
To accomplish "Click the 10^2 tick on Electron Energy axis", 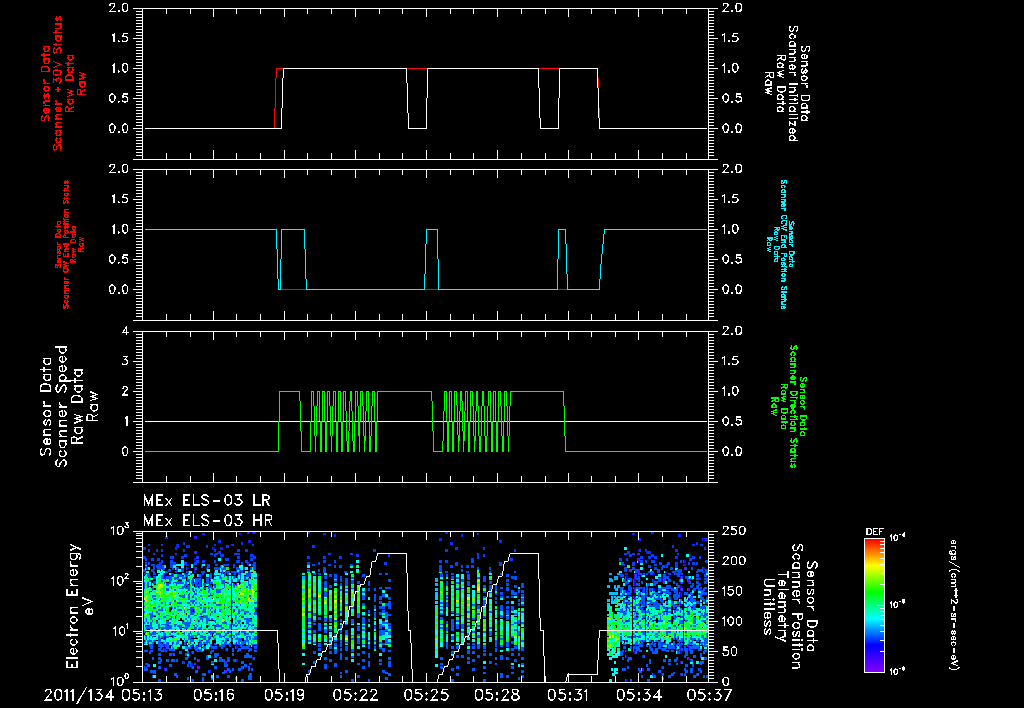I will [x=119, y=580].
